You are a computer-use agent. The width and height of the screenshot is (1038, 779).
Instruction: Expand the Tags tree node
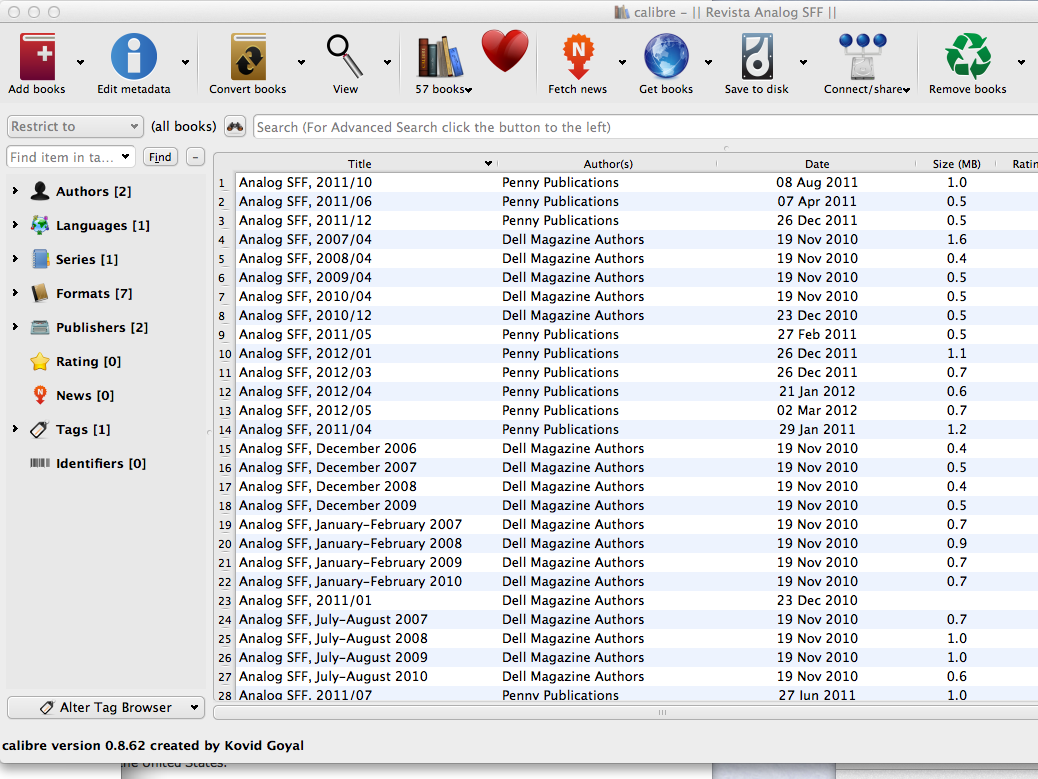coord(15,429)
